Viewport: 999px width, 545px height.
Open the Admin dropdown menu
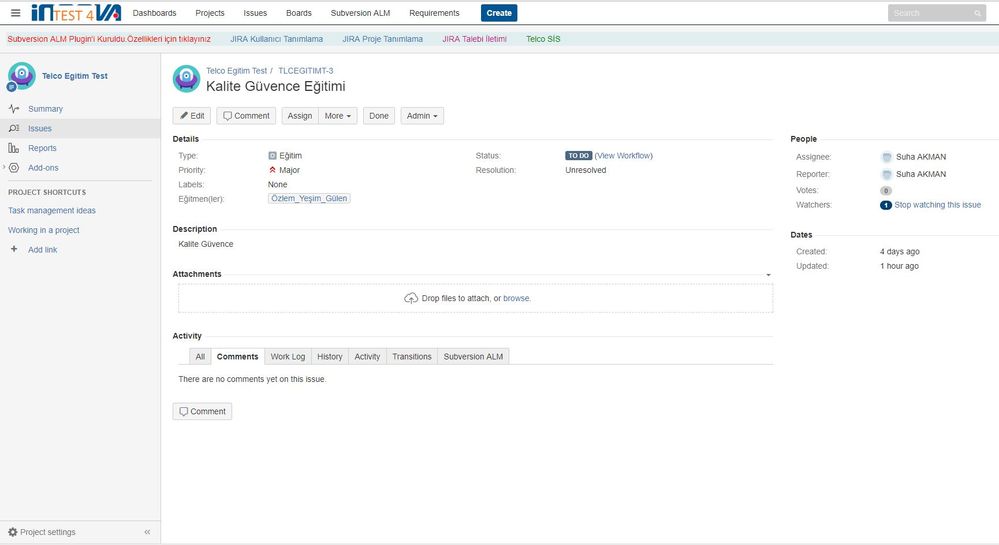coord(422,116)
